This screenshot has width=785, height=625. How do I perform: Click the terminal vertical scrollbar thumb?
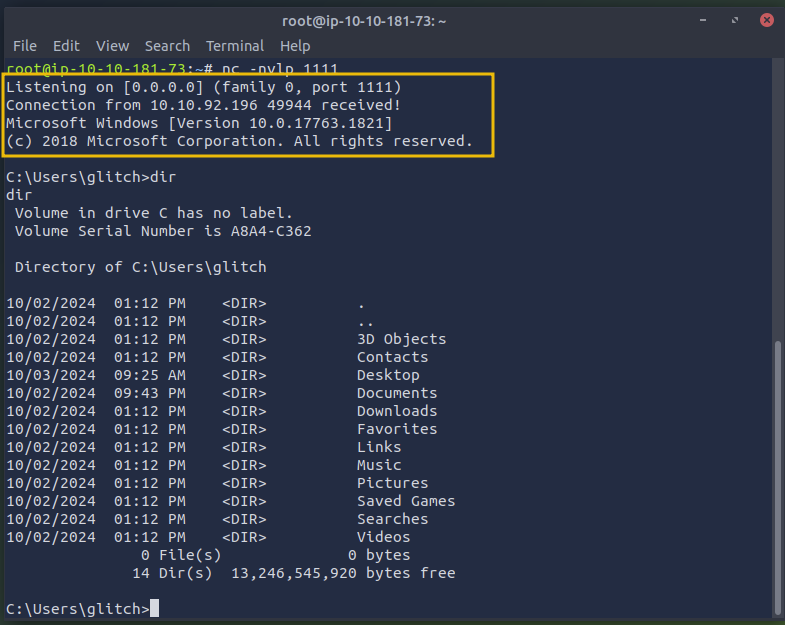pyautogui.click(x=777, y=478)
